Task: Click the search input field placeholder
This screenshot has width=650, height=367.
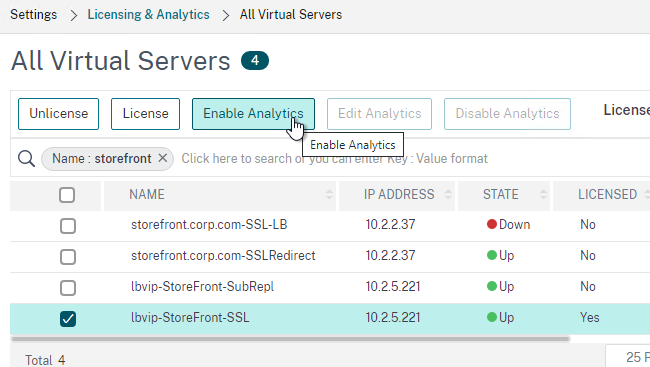Action: tap(334, 158)
